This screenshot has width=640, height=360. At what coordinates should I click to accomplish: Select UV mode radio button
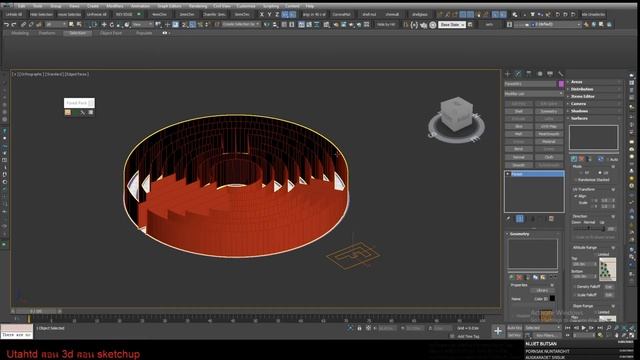tap(600, 173)
